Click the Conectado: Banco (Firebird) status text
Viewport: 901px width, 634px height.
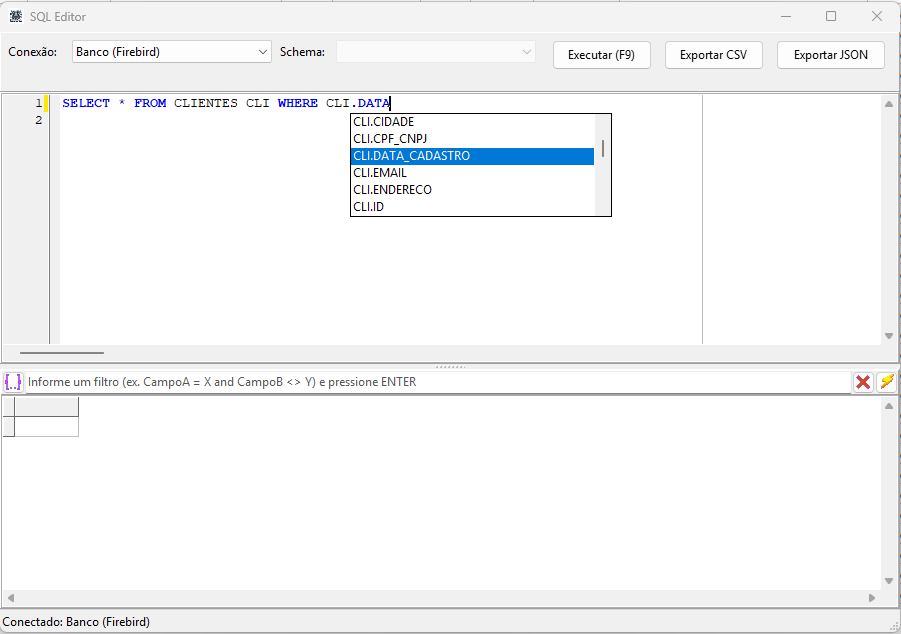tap(76, 622)
